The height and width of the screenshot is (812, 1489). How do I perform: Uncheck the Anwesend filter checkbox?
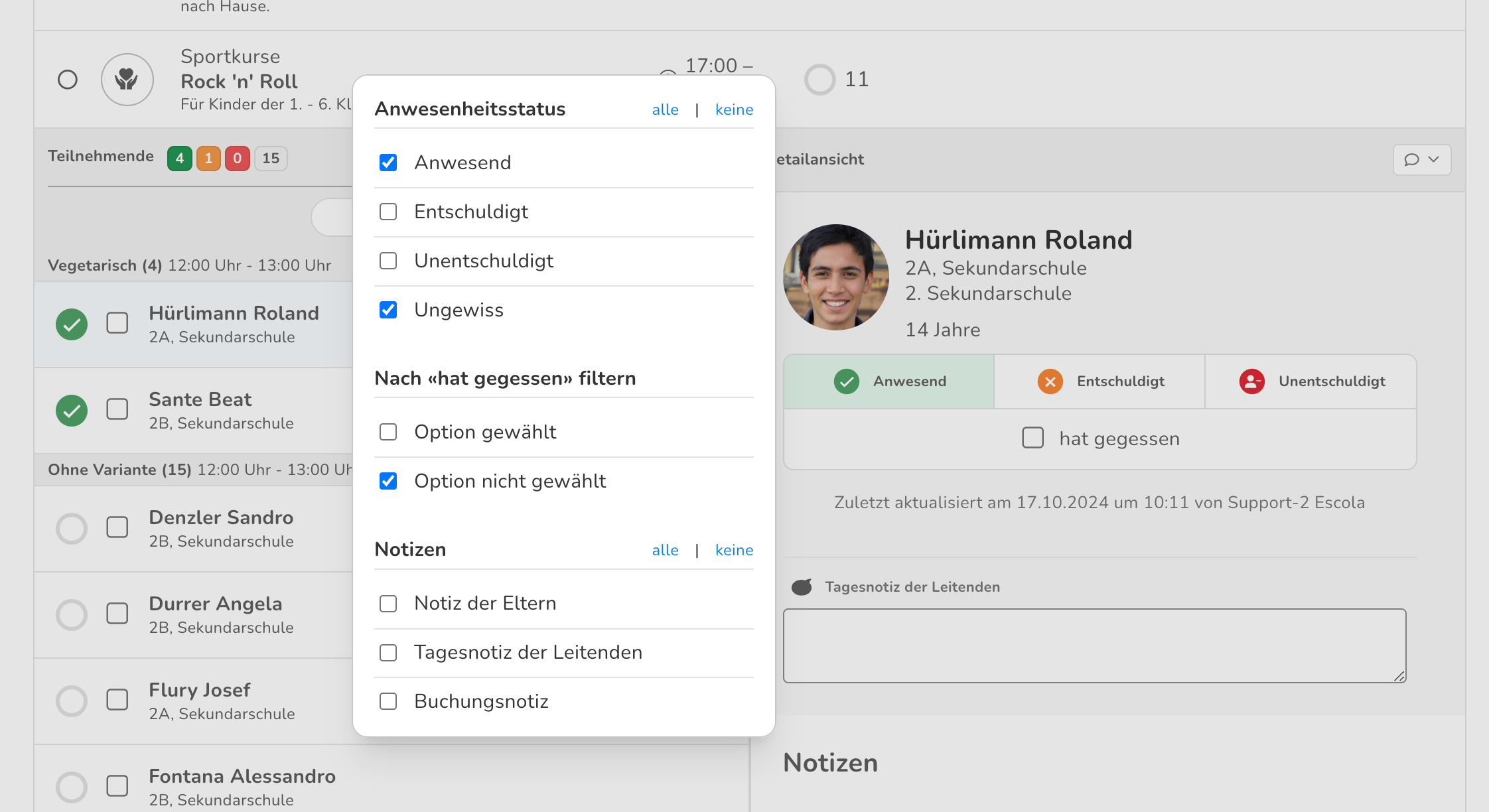click(x=388, y=163)
